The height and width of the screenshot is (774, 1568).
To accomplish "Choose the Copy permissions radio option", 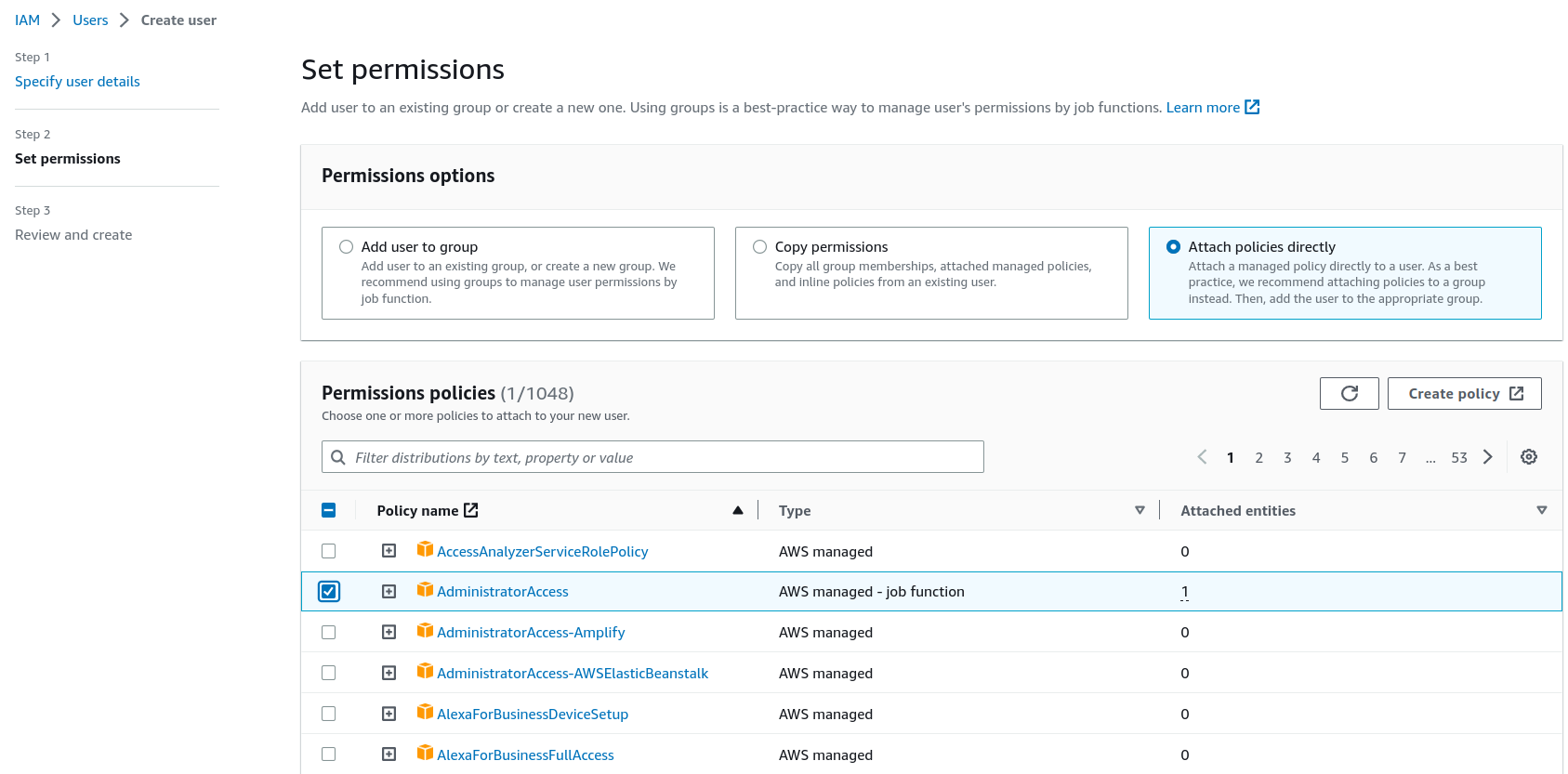I will 759,247.
